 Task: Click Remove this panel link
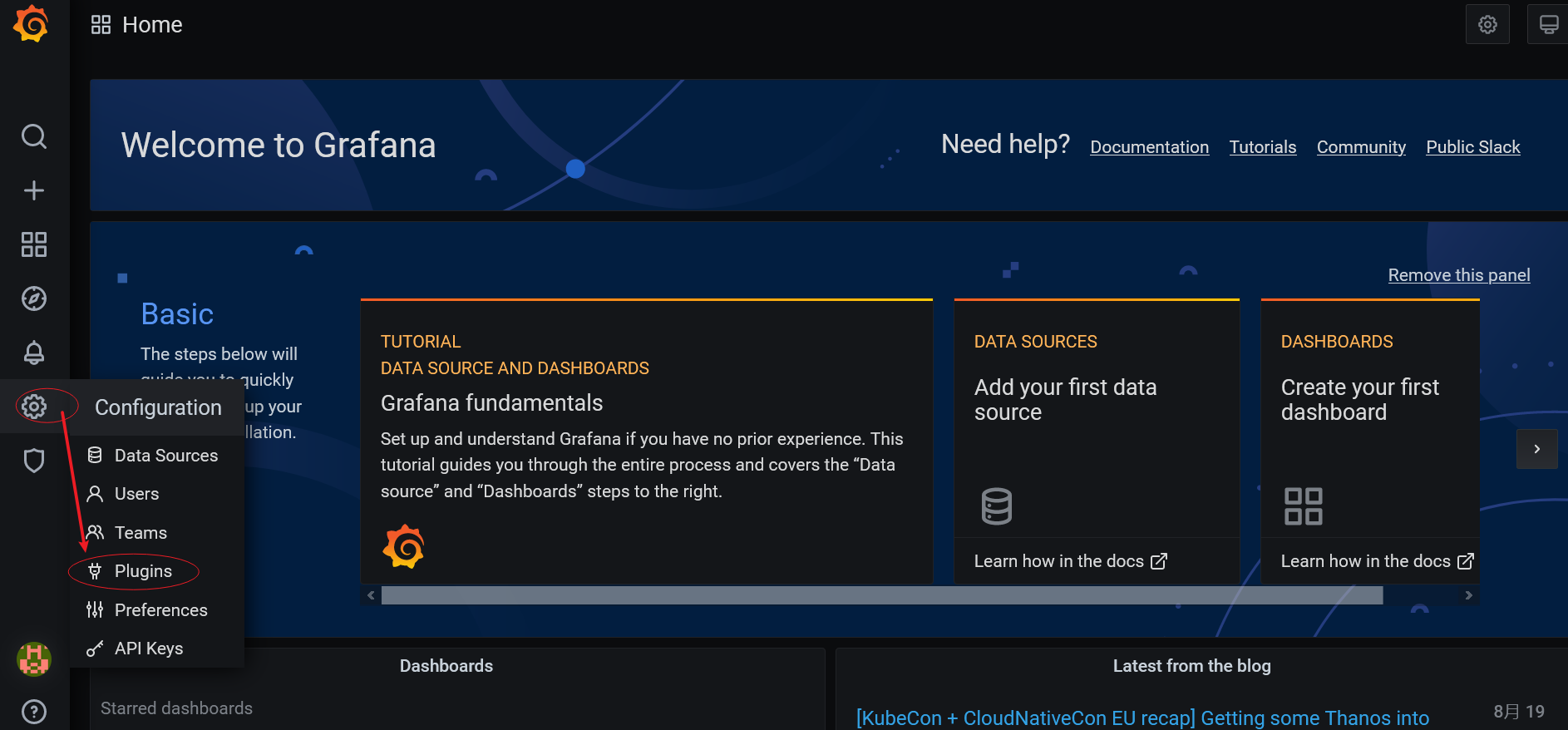[x=1459, y=275]
